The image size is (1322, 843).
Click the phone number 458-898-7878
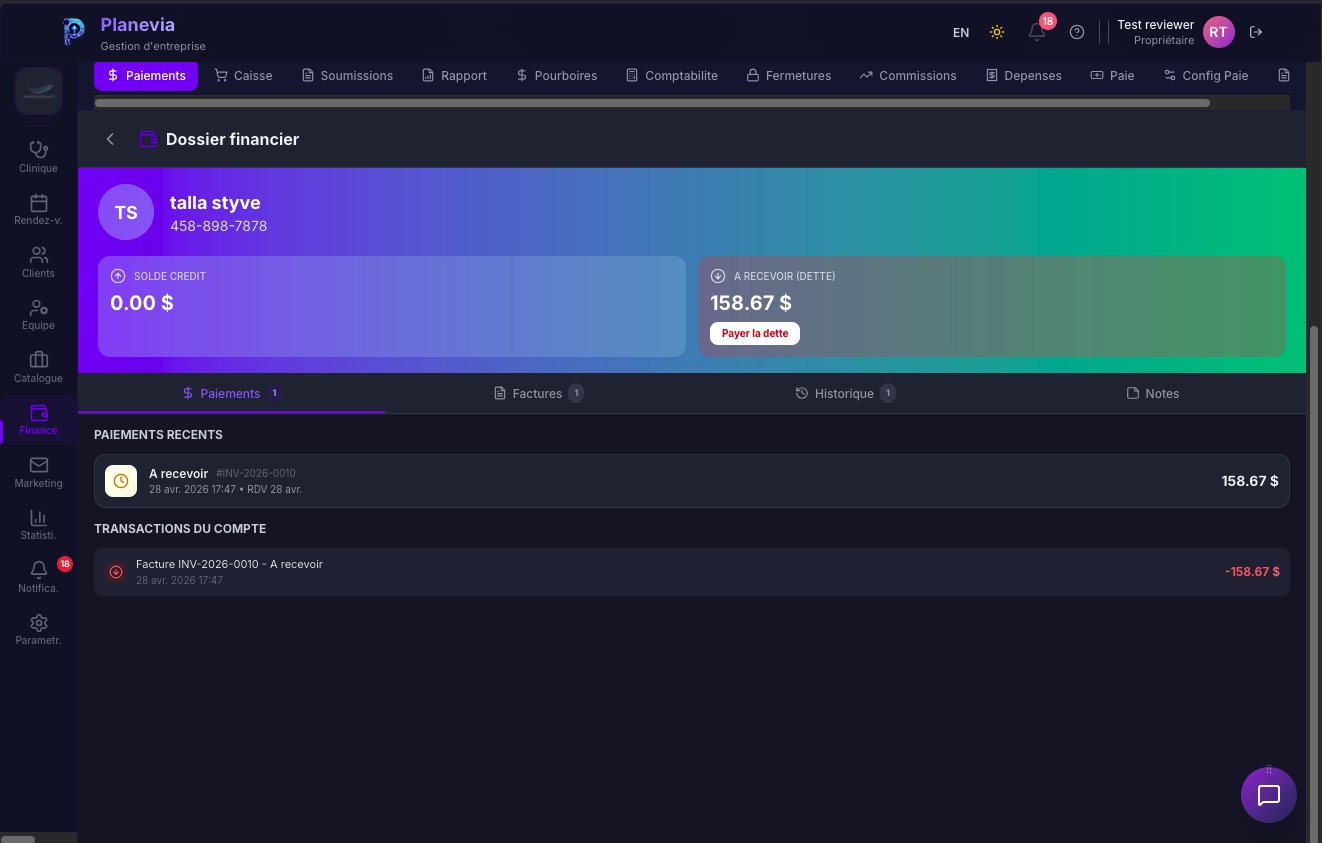(218, 226)
